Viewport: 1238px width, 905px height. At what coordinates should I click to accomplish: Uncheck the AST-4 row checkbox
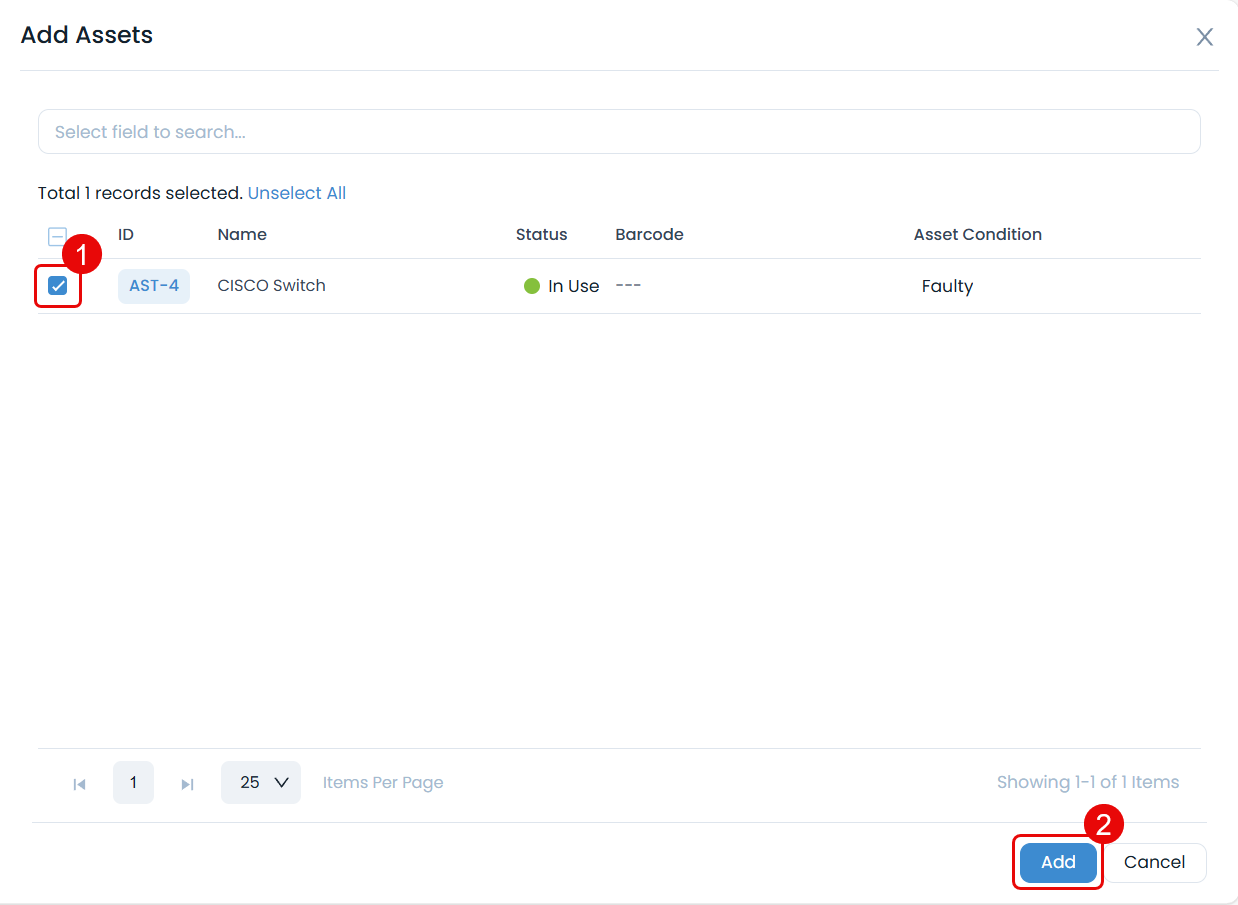click(58, 286)
